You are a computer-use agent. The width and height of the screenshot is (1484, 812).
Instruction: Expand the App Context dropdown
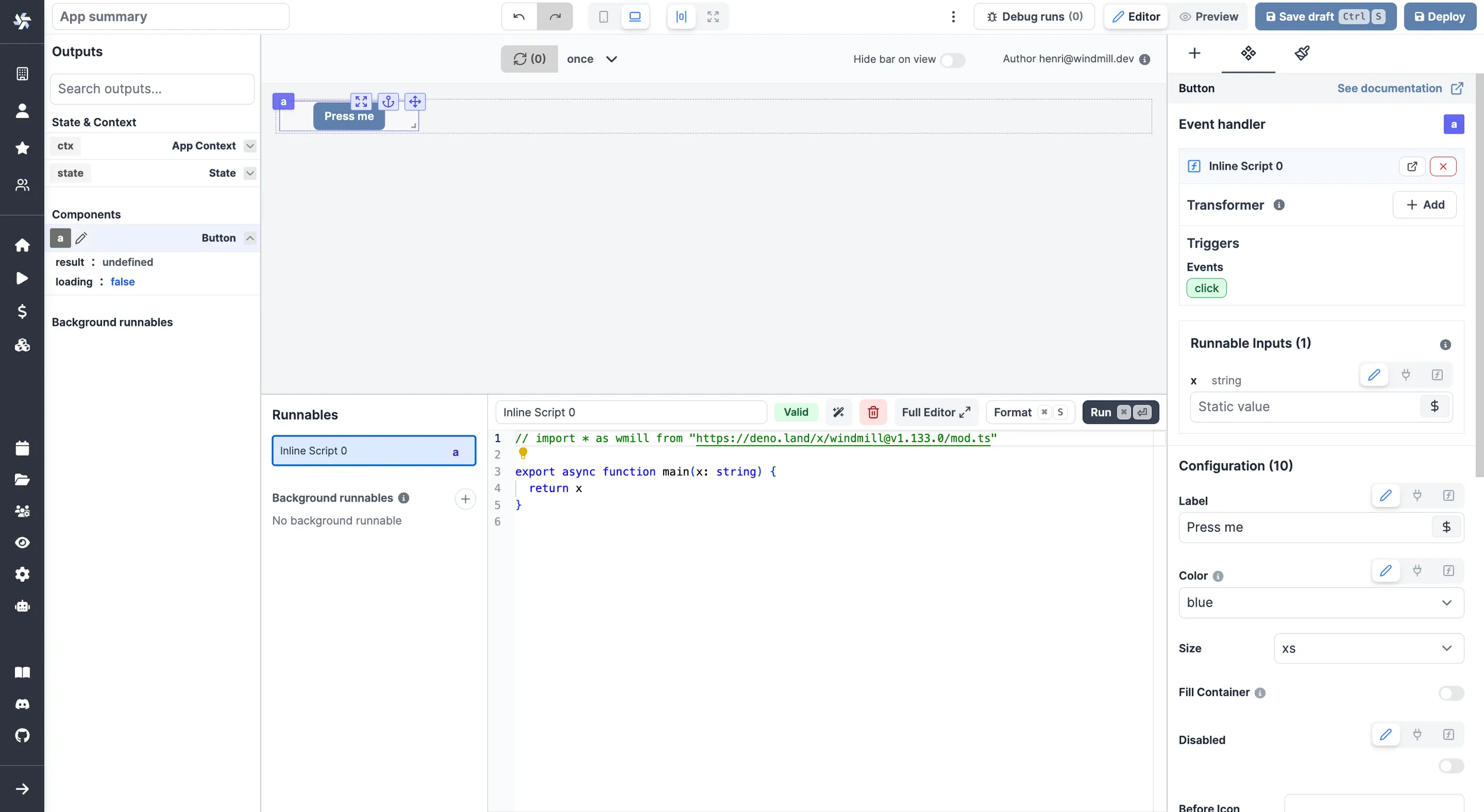[x=249, y=145]
